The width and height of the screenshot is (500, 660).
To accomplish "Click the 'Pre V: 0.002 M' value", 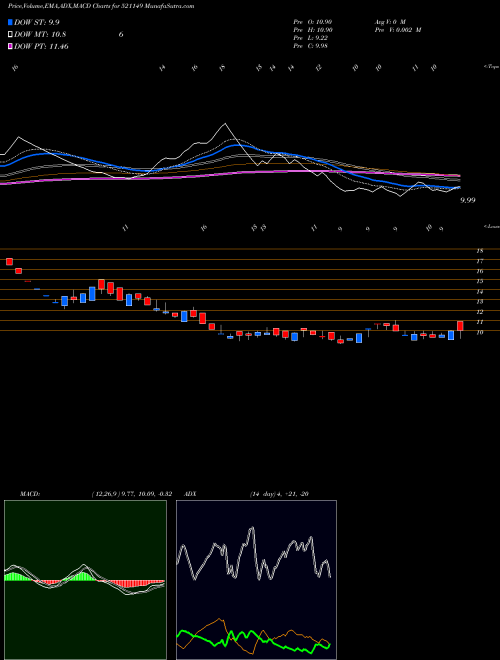I will tap(397, 30).
